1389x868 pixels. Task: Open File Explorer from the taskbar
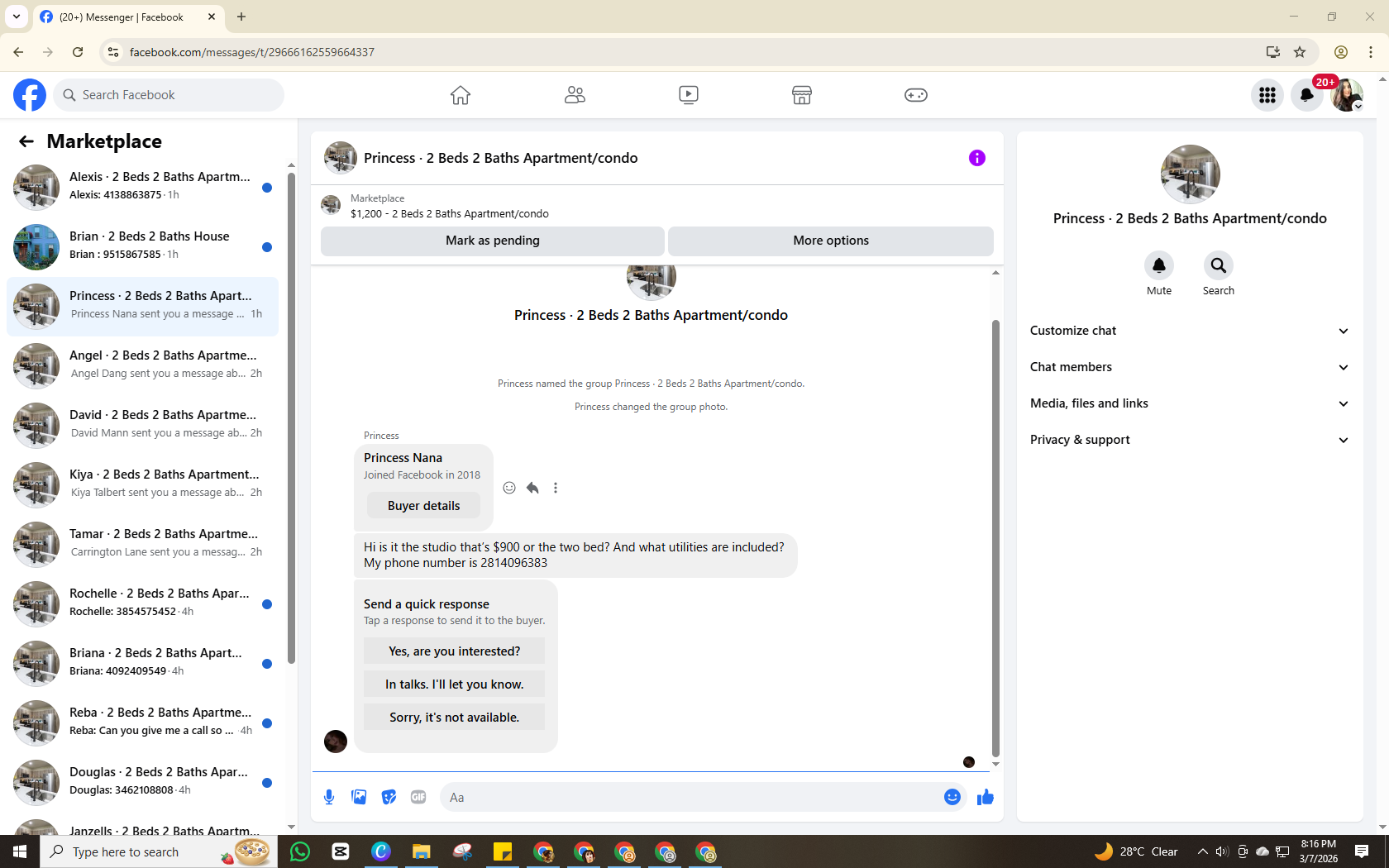pos(422,851)
